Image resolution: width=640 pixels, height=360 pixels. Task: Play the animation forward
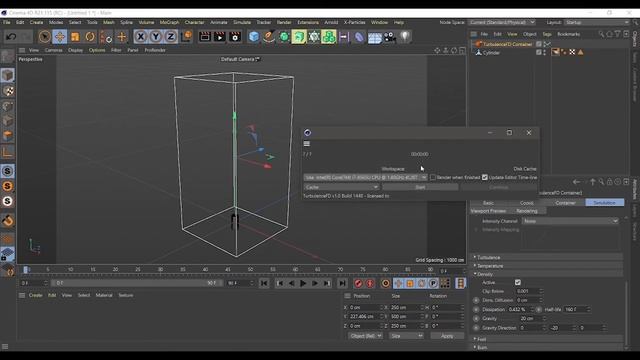point(303,283)
